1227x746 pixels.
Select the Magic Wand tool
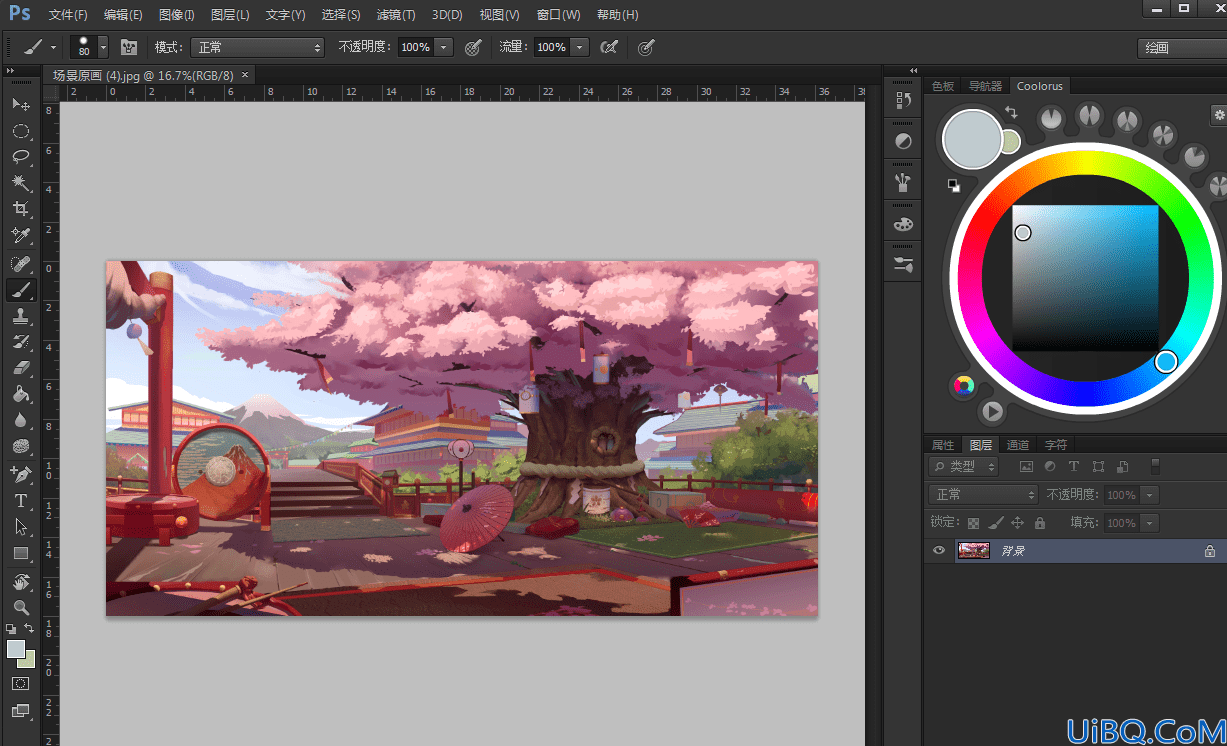tap(20, 183)
